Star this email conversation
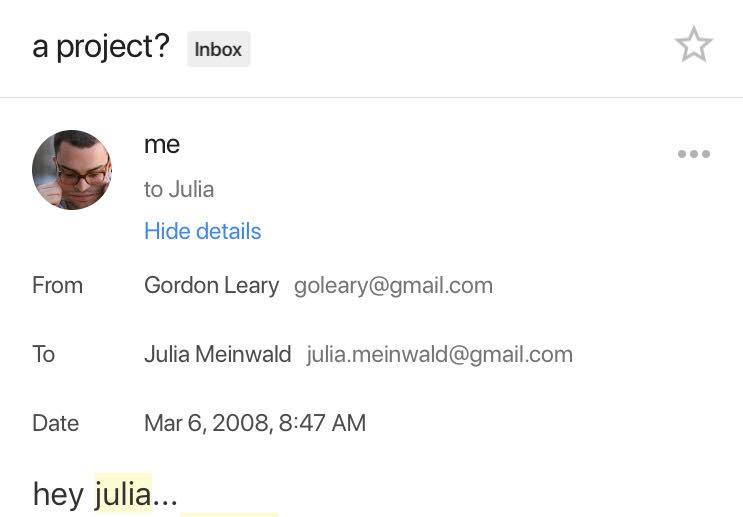Image resolution: width=743 pixels, height=517 pixels. [x=693, y=45]
